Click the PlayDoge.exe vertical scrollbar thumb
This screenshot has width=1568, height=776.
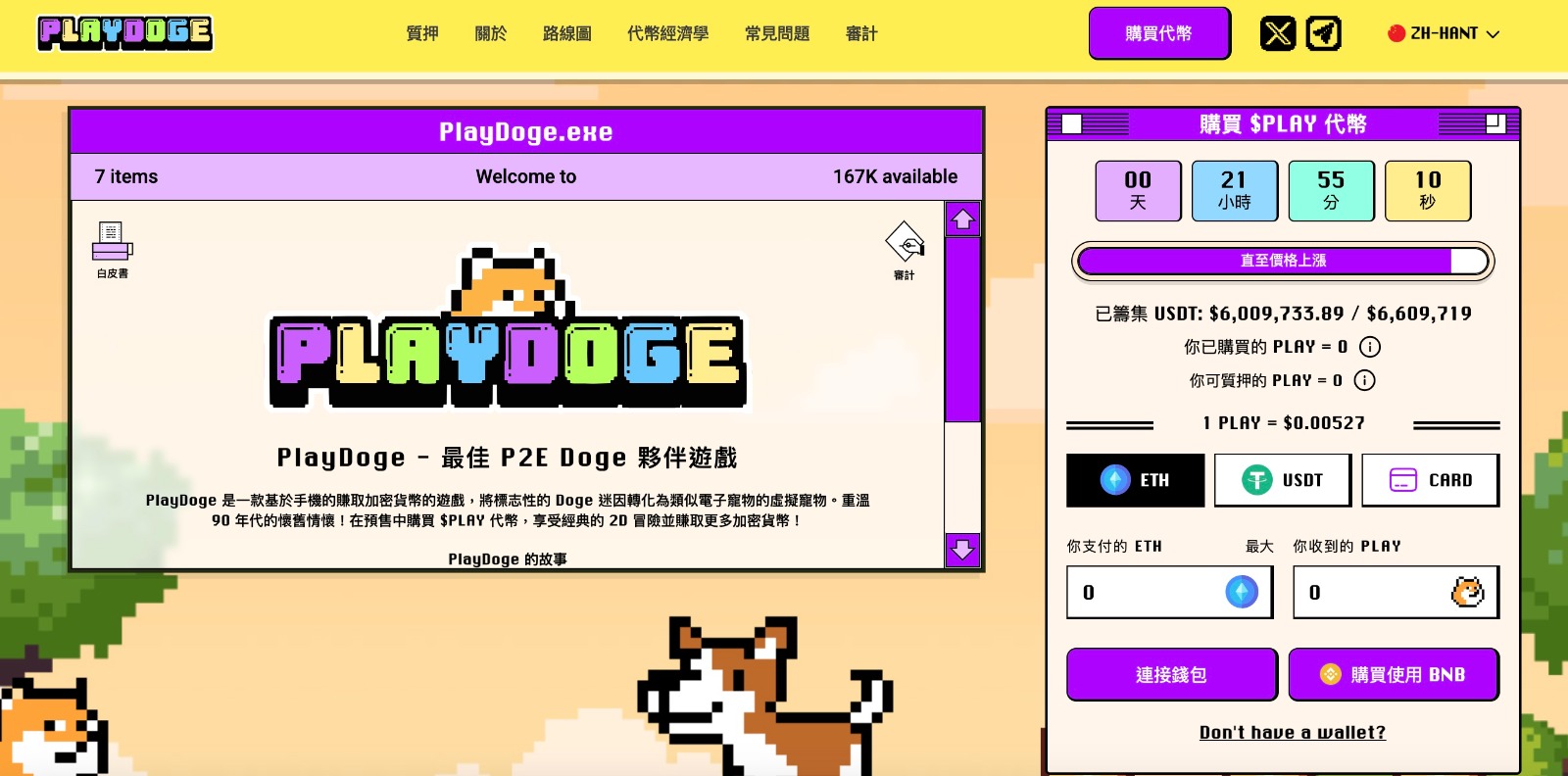click(x=963, y=329)
